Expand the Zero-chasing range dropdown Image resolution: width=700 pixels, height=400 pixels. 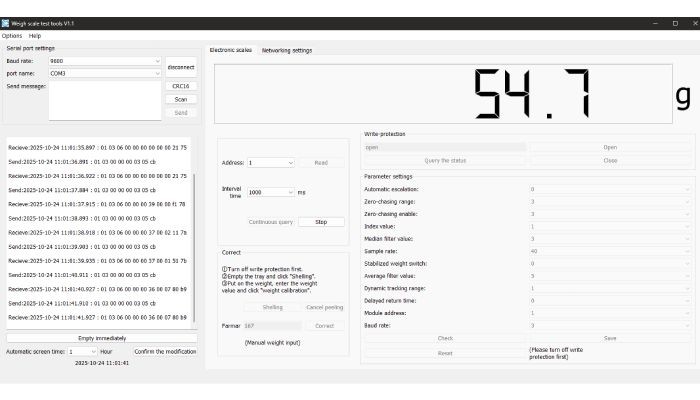point(610,202)
